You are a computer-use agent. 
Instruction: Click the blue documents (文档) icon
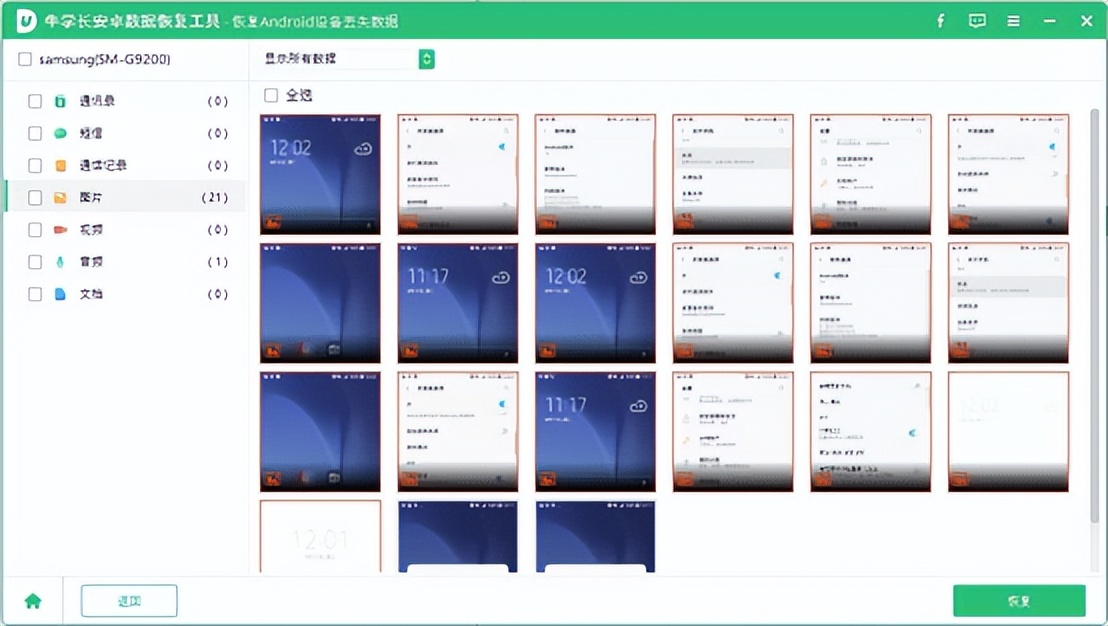pyautogui.click(x=60, y=294)
